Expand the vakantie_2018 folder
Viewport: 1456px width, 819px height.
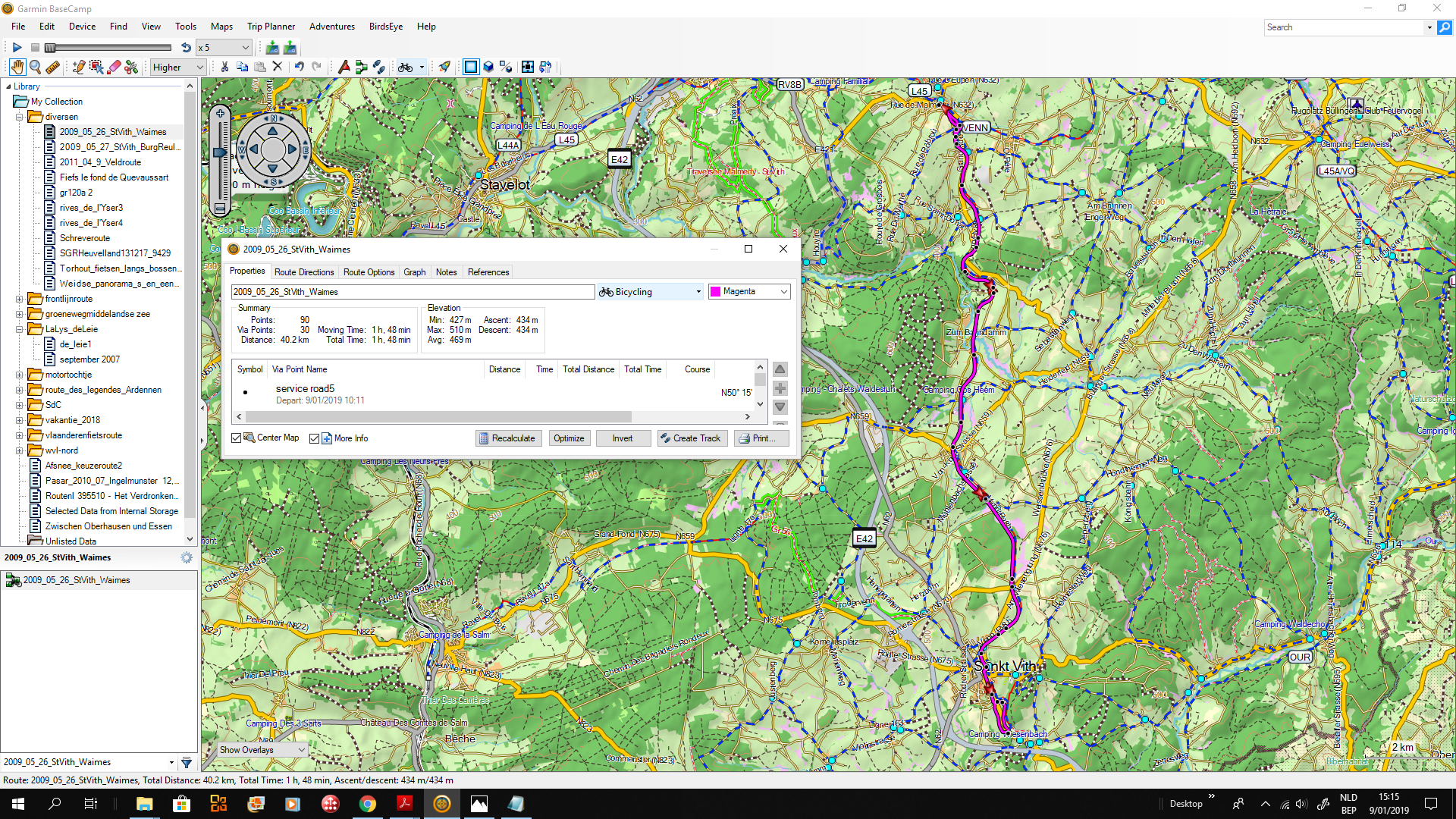[20, 420]
